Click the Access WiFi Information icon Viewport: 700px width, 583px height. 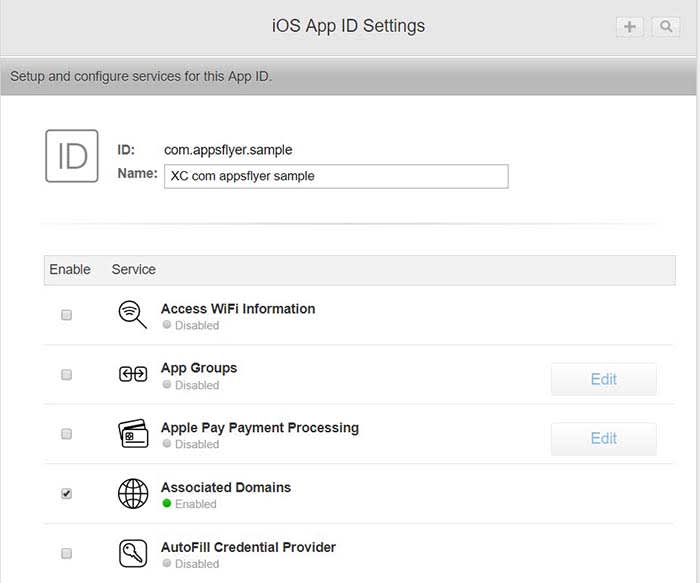133,315
